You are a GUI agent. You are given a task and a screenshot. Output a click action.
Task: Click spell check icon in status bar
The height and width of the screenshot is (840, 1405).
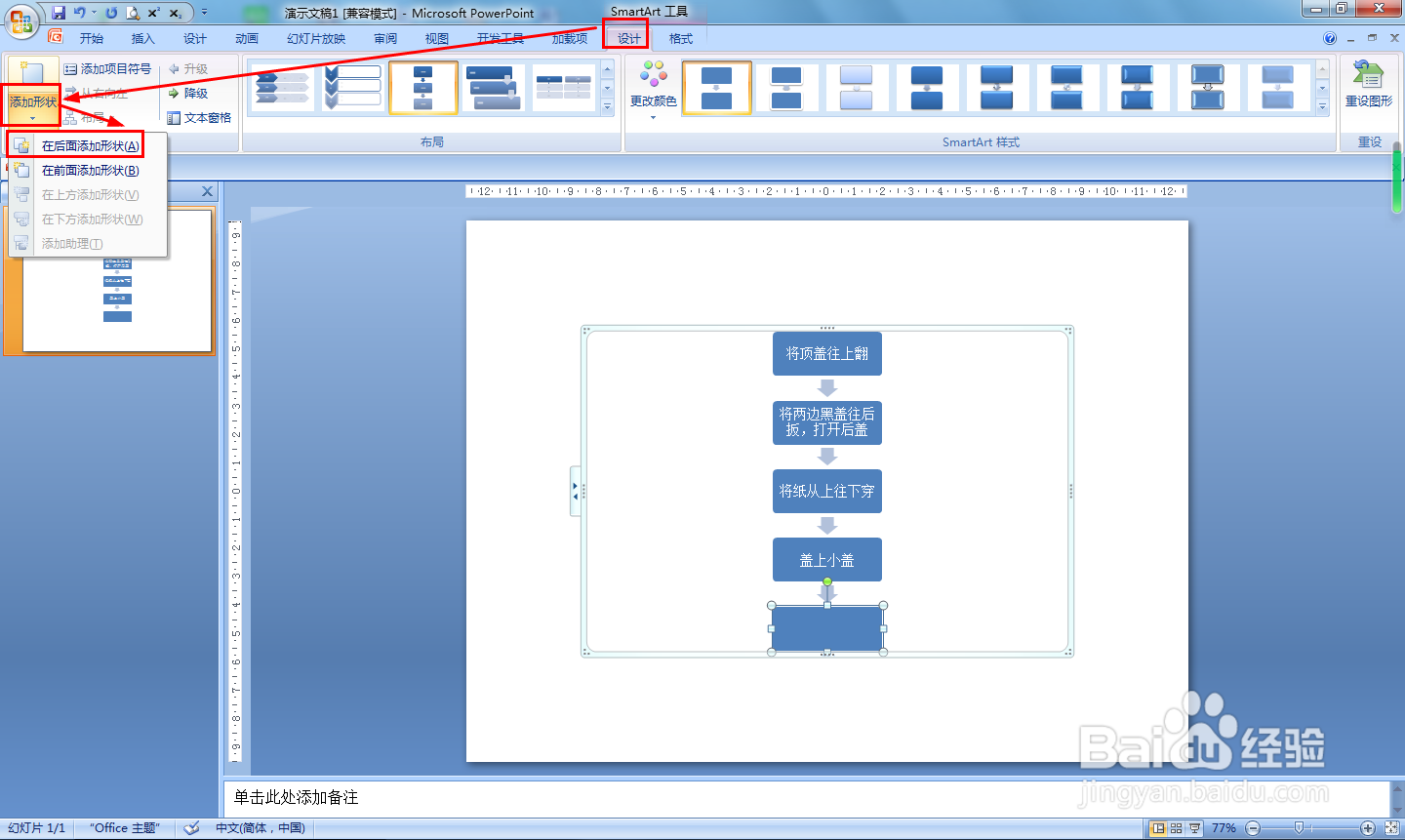(192, 828)
